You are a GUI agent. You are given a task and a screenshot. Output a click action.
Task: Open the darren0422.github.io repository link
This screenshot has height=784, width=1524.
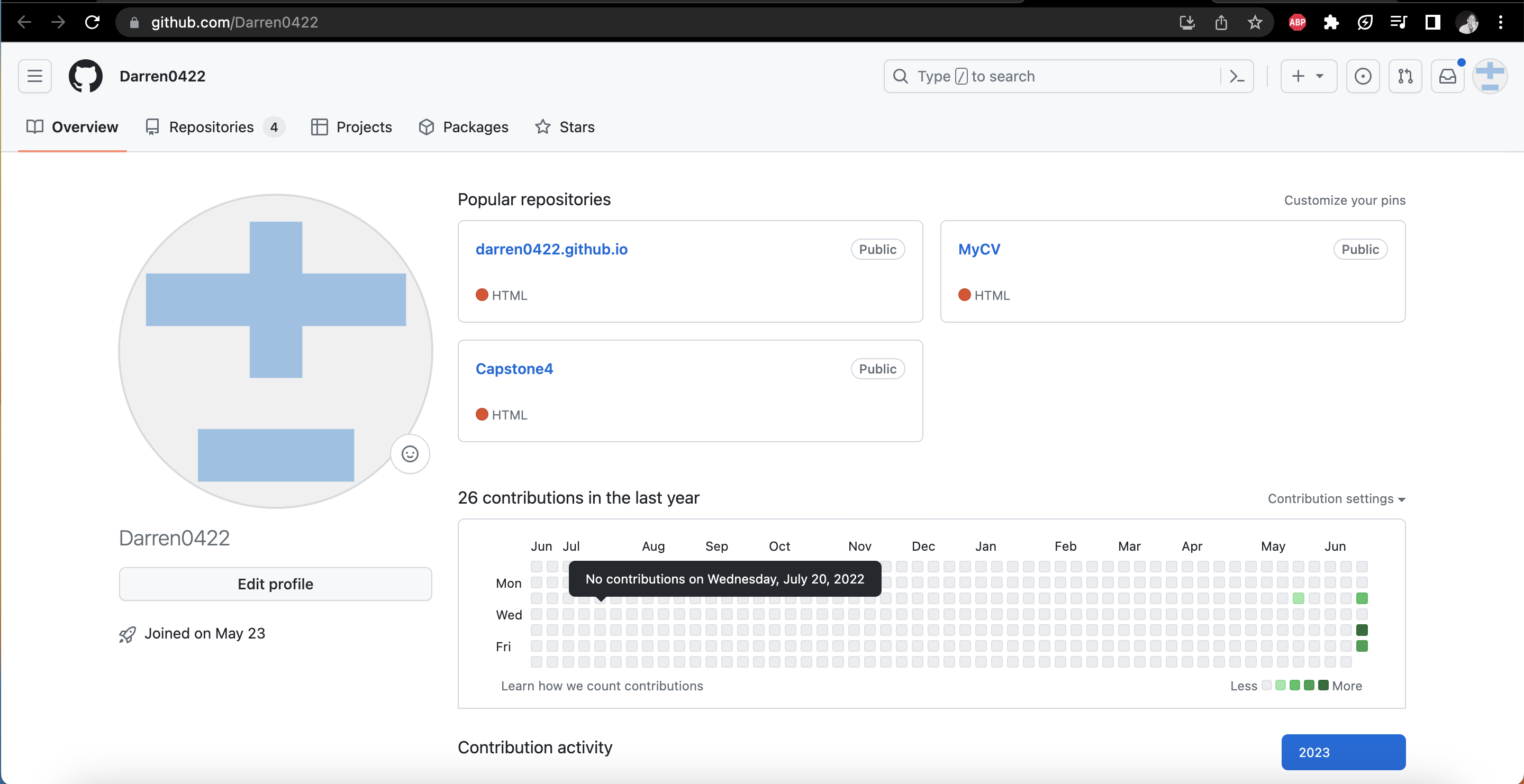(x=551, y=249)
